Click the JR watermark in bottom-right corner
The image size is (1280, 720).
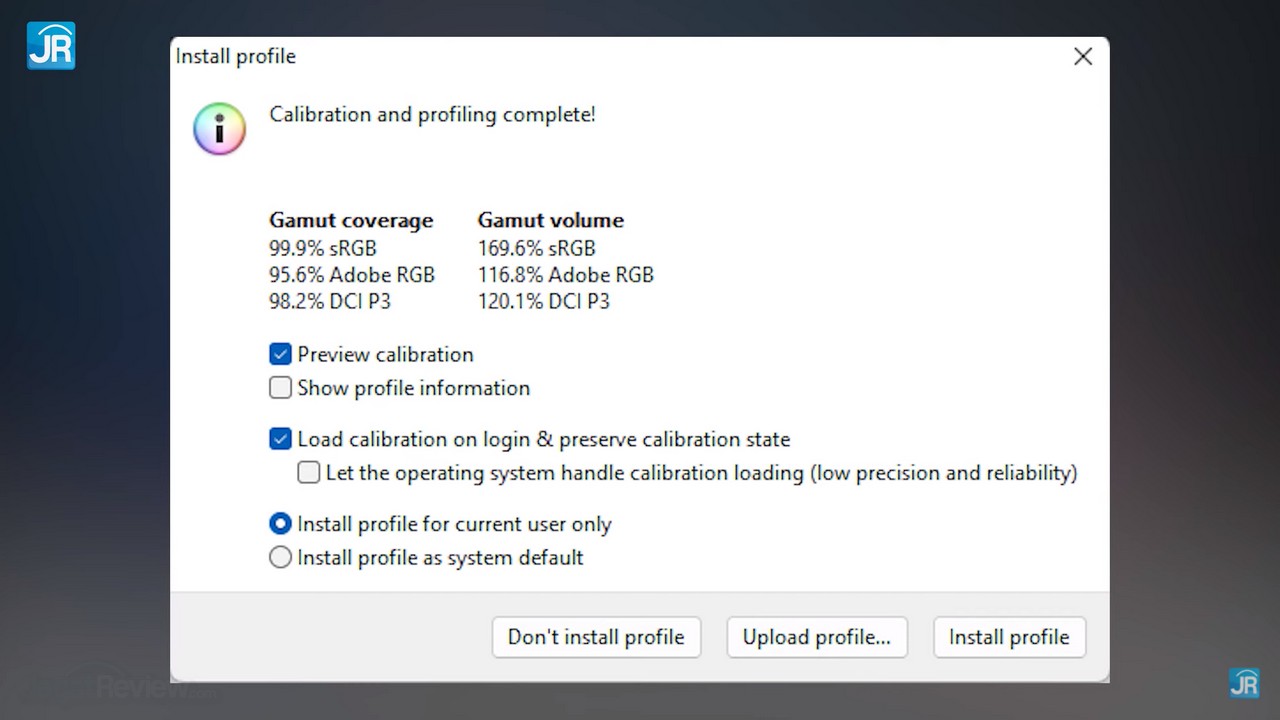[x=1244, y=683]
